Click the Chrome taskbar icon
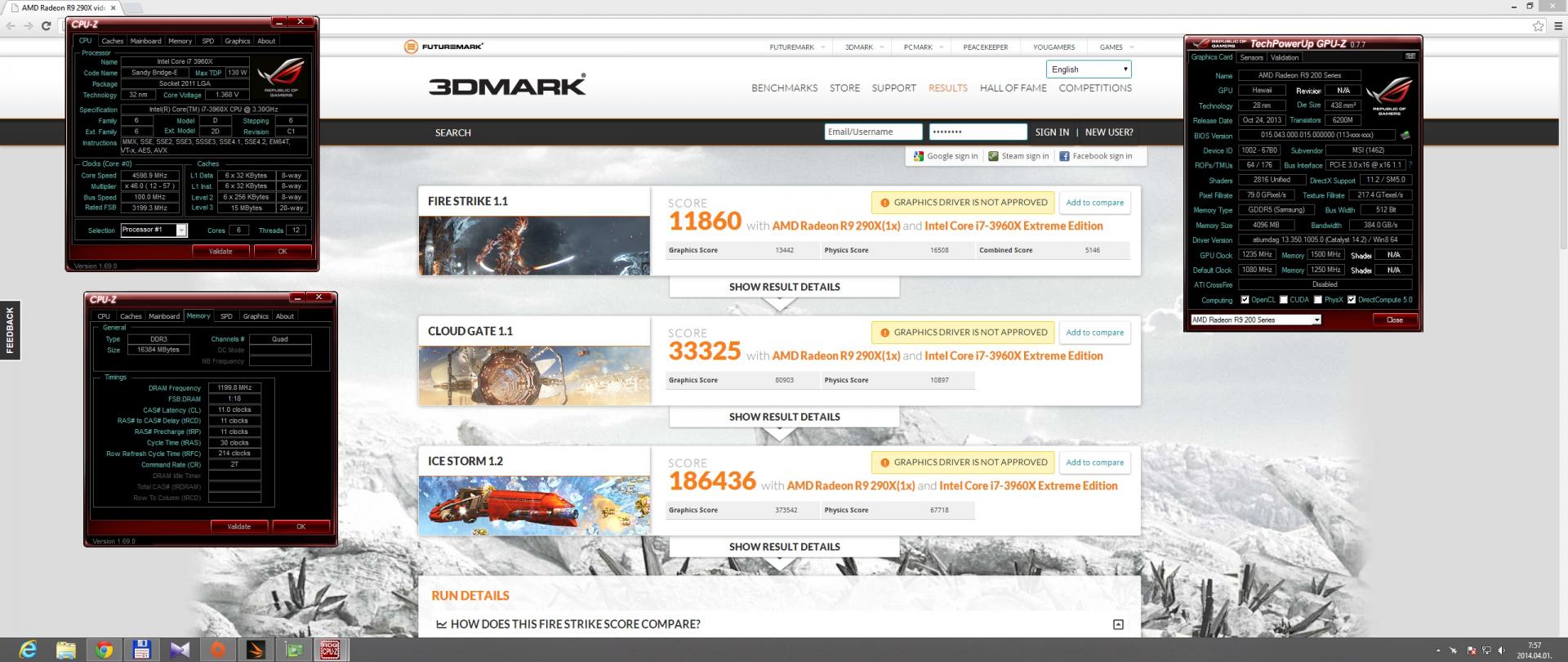The image size is (1568, 662). [104, 650]
